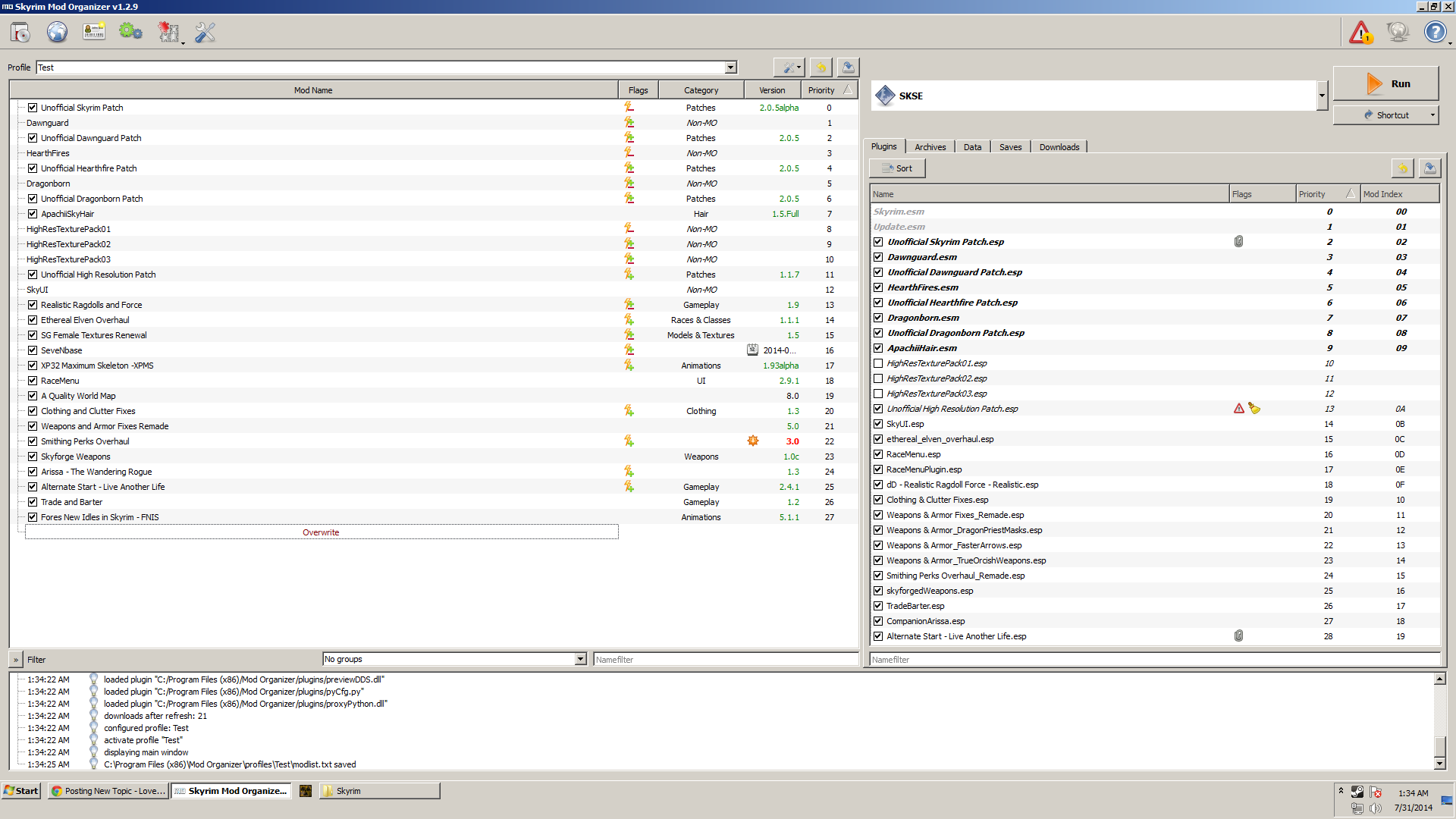Click conflict flag of Unofficial Skyrim Patch mod

(x=629, y=108)
